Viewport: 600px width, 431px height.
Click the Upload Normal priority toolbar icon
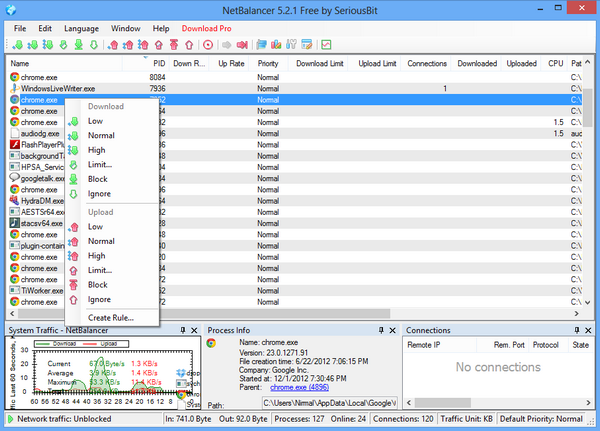point(128,45)
